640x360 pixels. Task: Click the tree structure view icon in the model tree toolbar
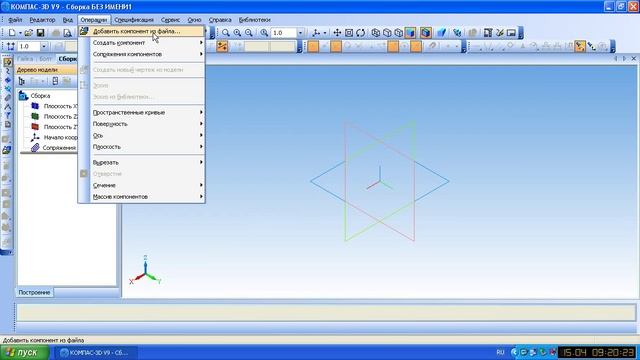22,81
